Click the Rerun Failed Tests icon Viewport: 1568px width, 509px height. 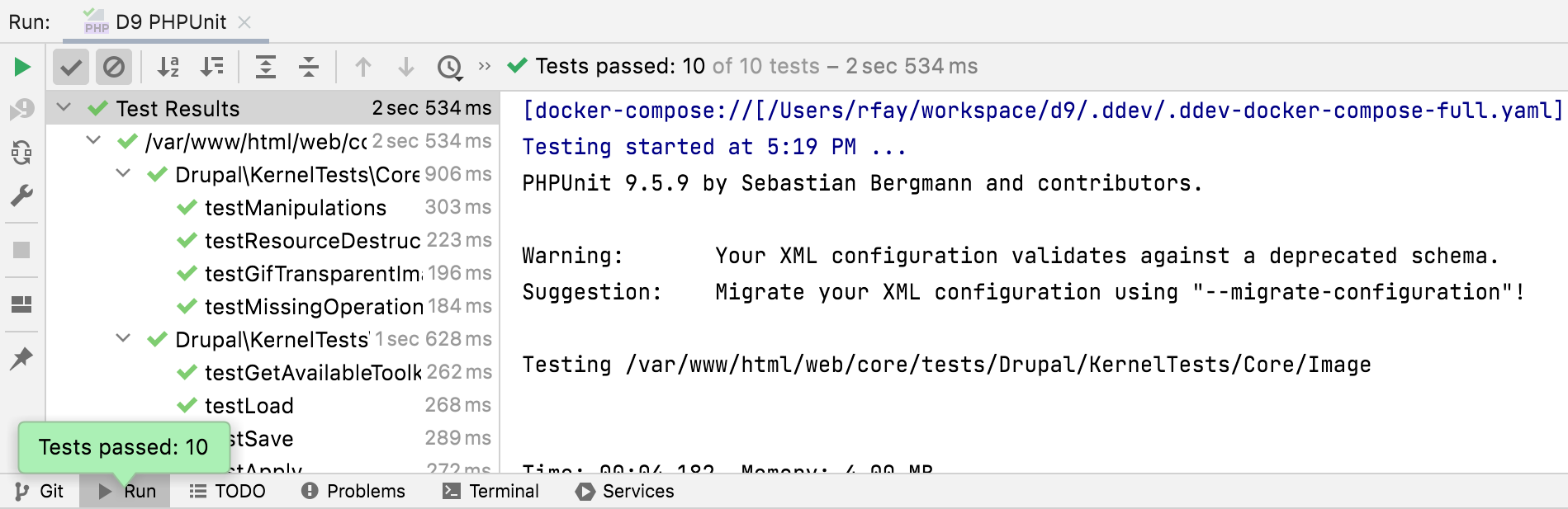pos(22,109)
